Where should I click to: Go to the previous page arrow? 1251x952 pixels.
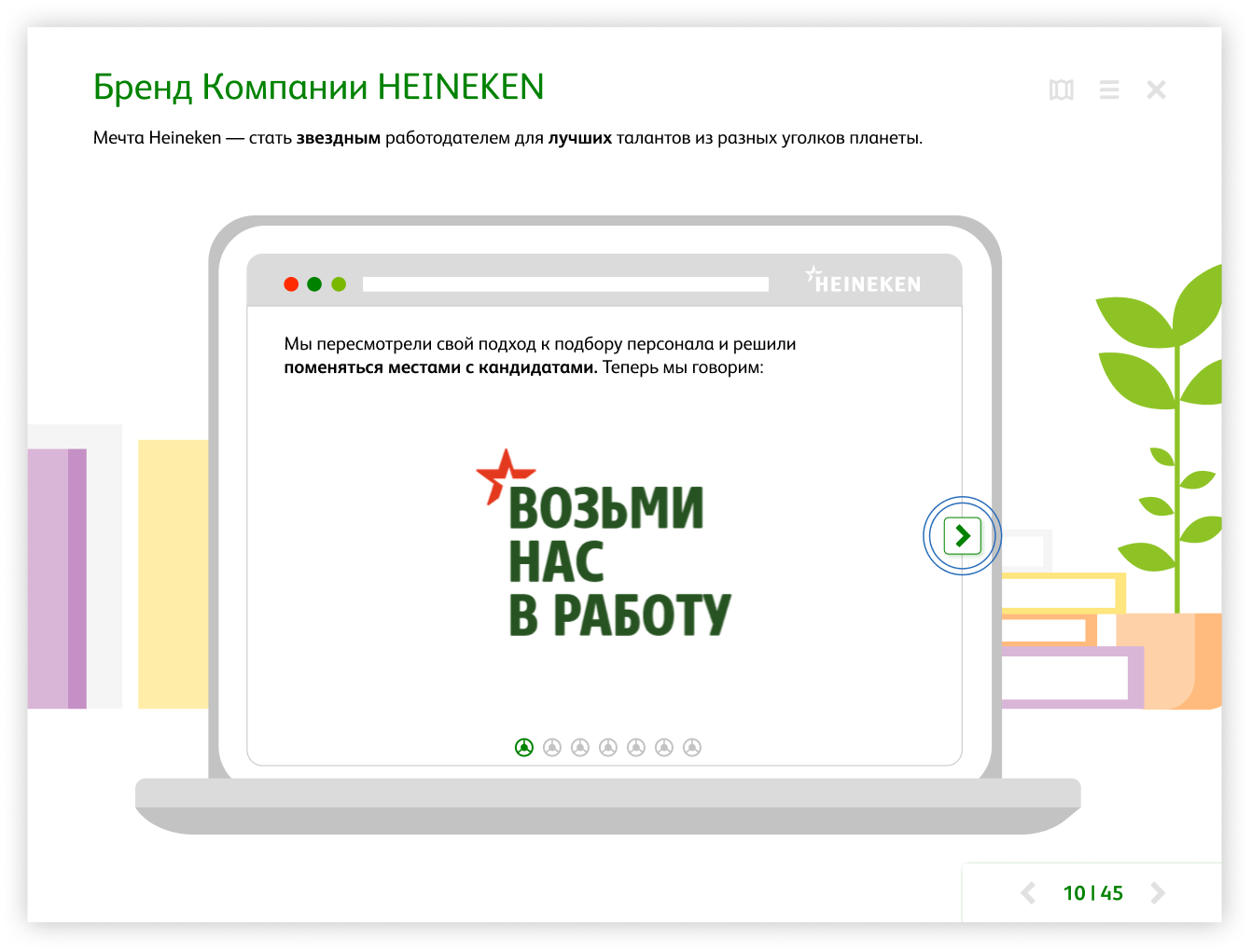point(1028,893)
